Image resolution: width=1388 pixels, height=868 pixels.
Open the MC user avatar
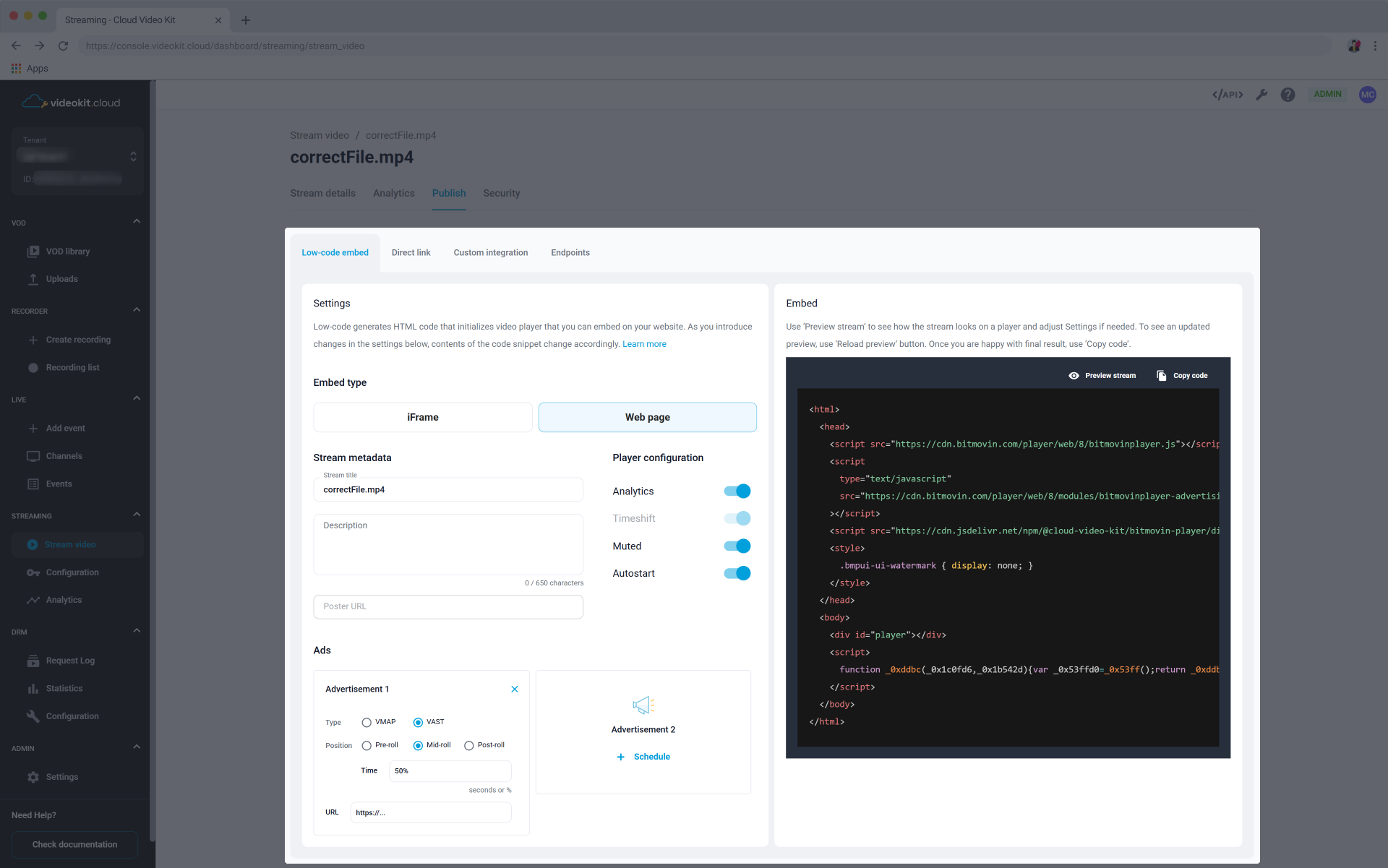click(1367, 95)
